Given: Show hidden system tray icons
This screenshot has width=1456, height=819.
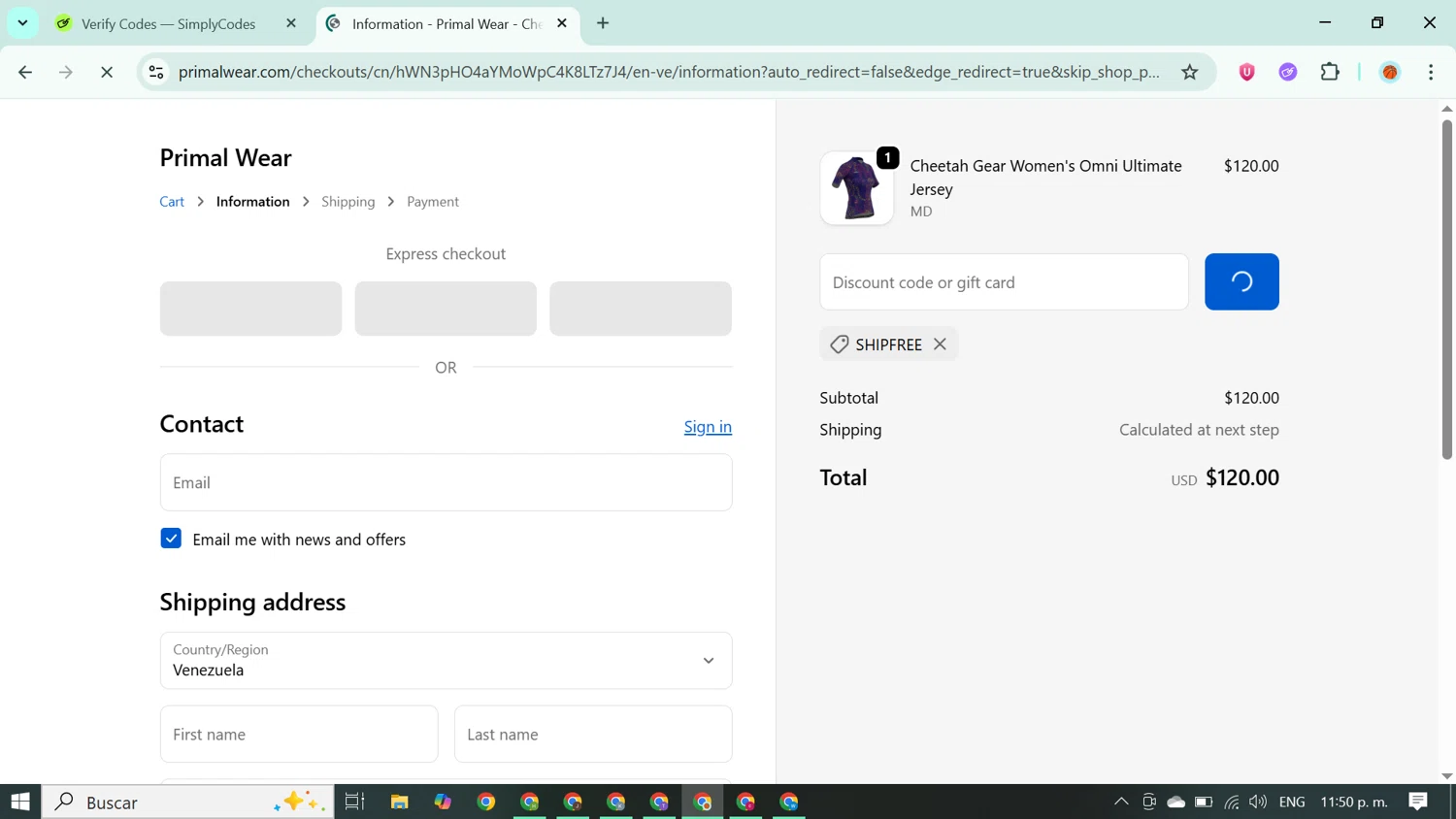Looking at the screenshot, I should tap(1121, 802).
